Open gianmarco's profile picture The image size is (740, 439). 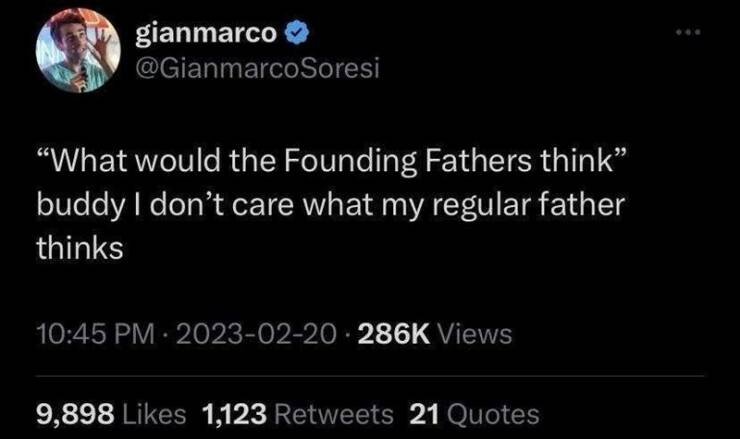[75, 55]
